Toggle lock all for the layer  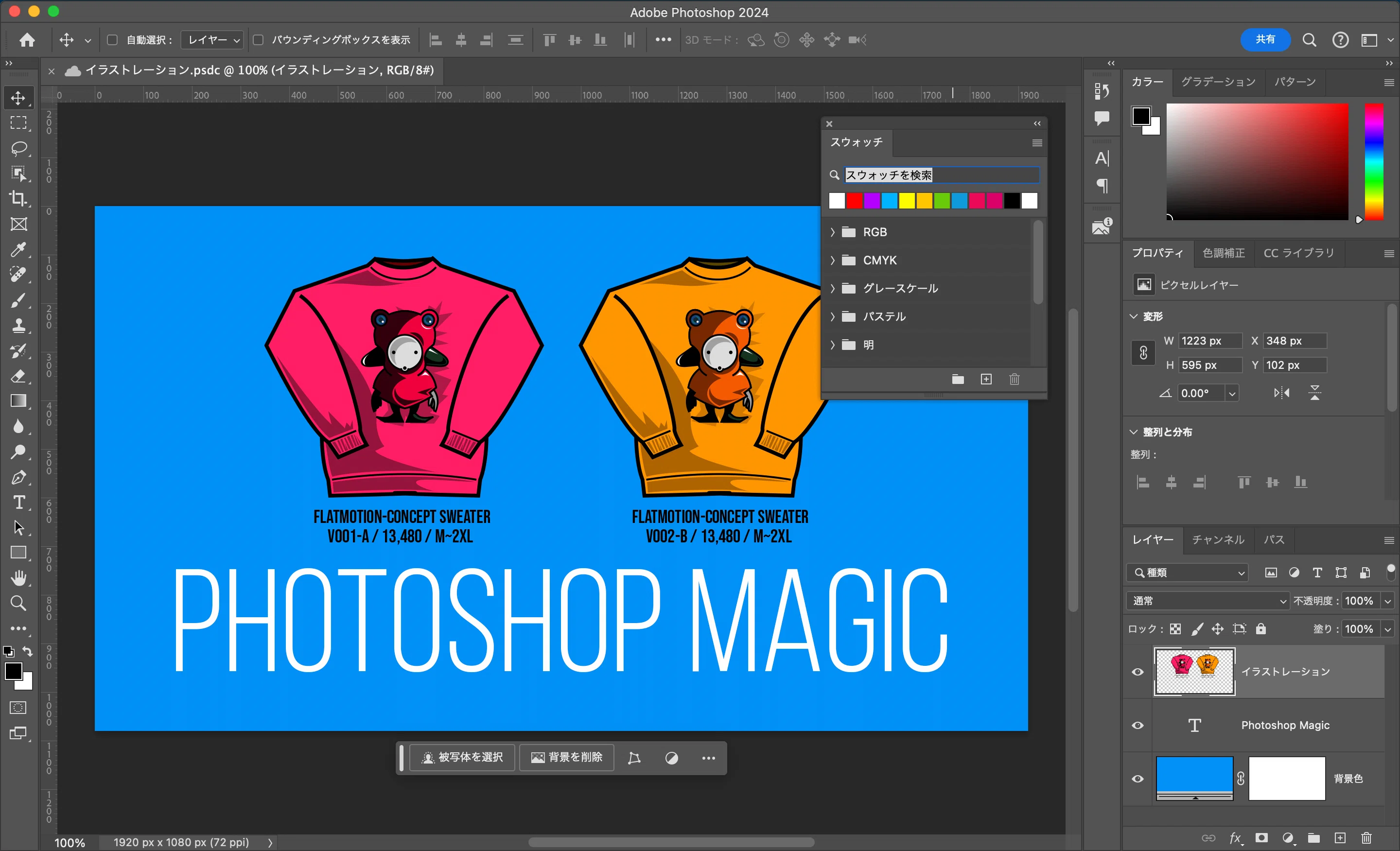(x=1261, y=629)
